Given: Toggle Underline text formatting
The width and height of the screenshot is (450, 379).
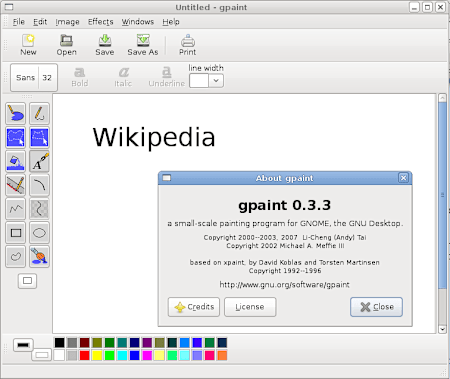Looking at the screenshot, I should coord(166,77).
